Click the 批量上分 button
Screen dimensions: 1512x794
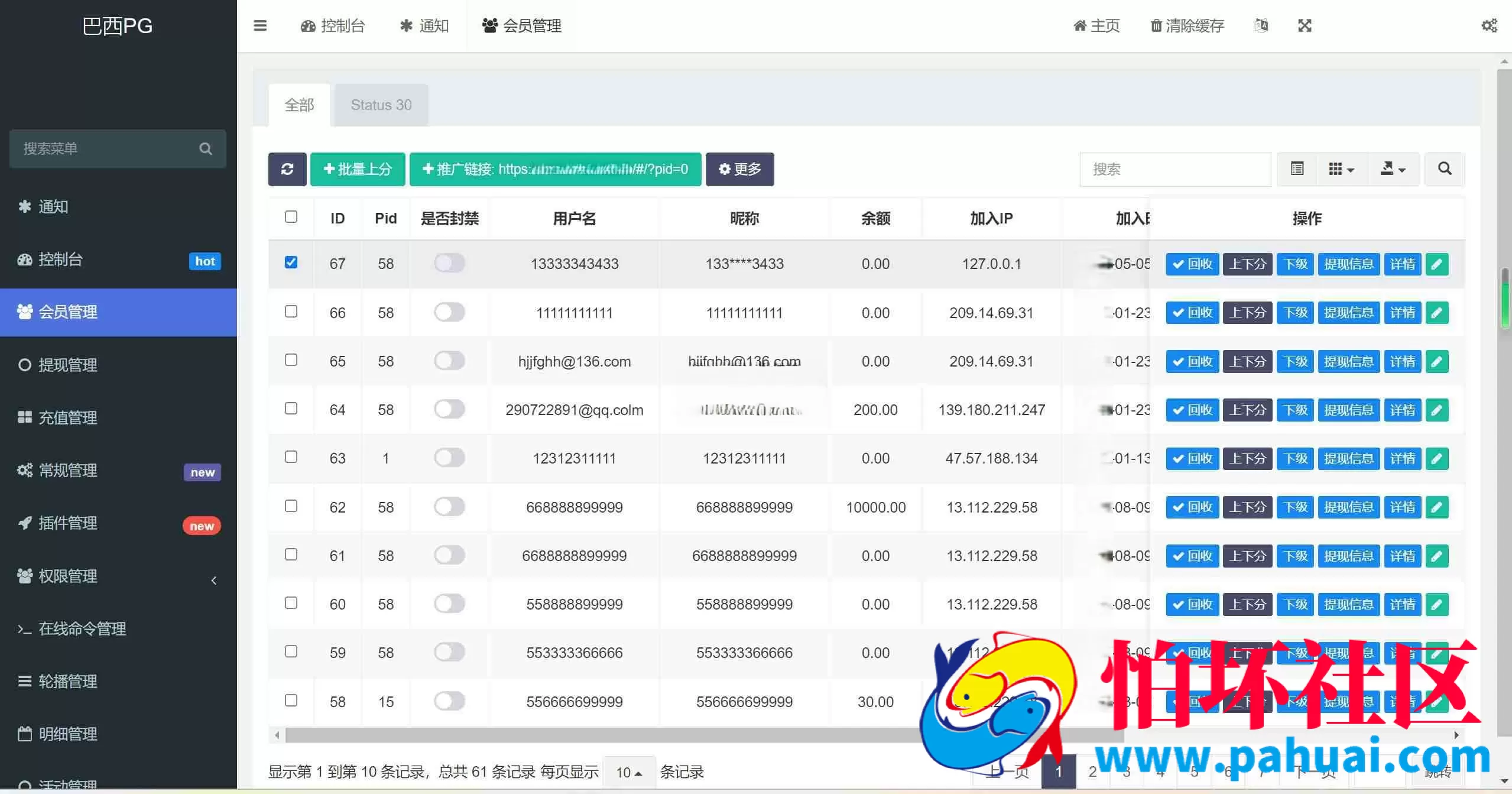[x=358, y=169]
